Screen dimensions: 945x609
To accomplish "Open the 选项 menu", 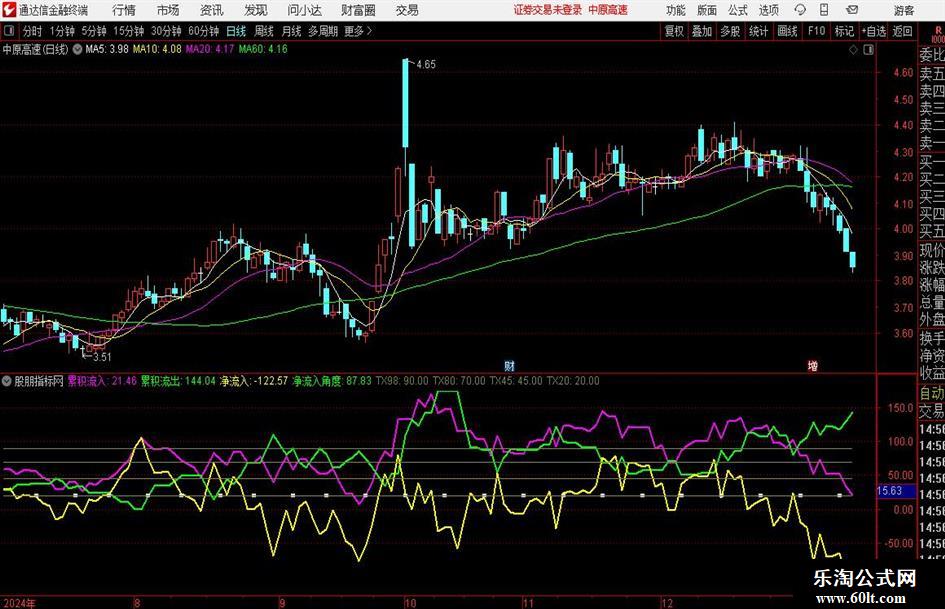I will pyautogui.click(x=769, y=10).
